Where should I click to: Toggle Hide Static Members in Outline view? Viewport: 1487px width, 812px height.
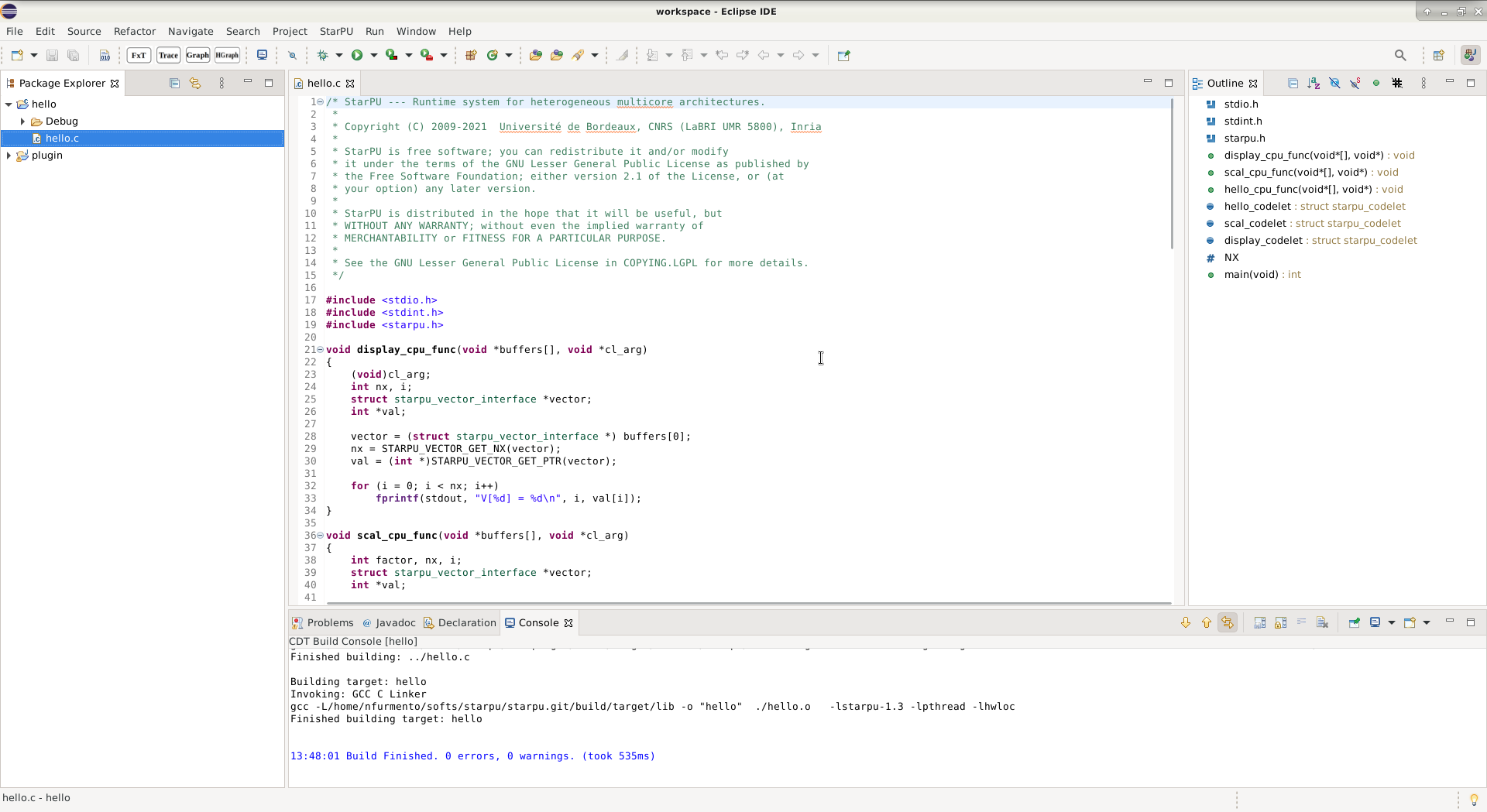(1355, 83)
